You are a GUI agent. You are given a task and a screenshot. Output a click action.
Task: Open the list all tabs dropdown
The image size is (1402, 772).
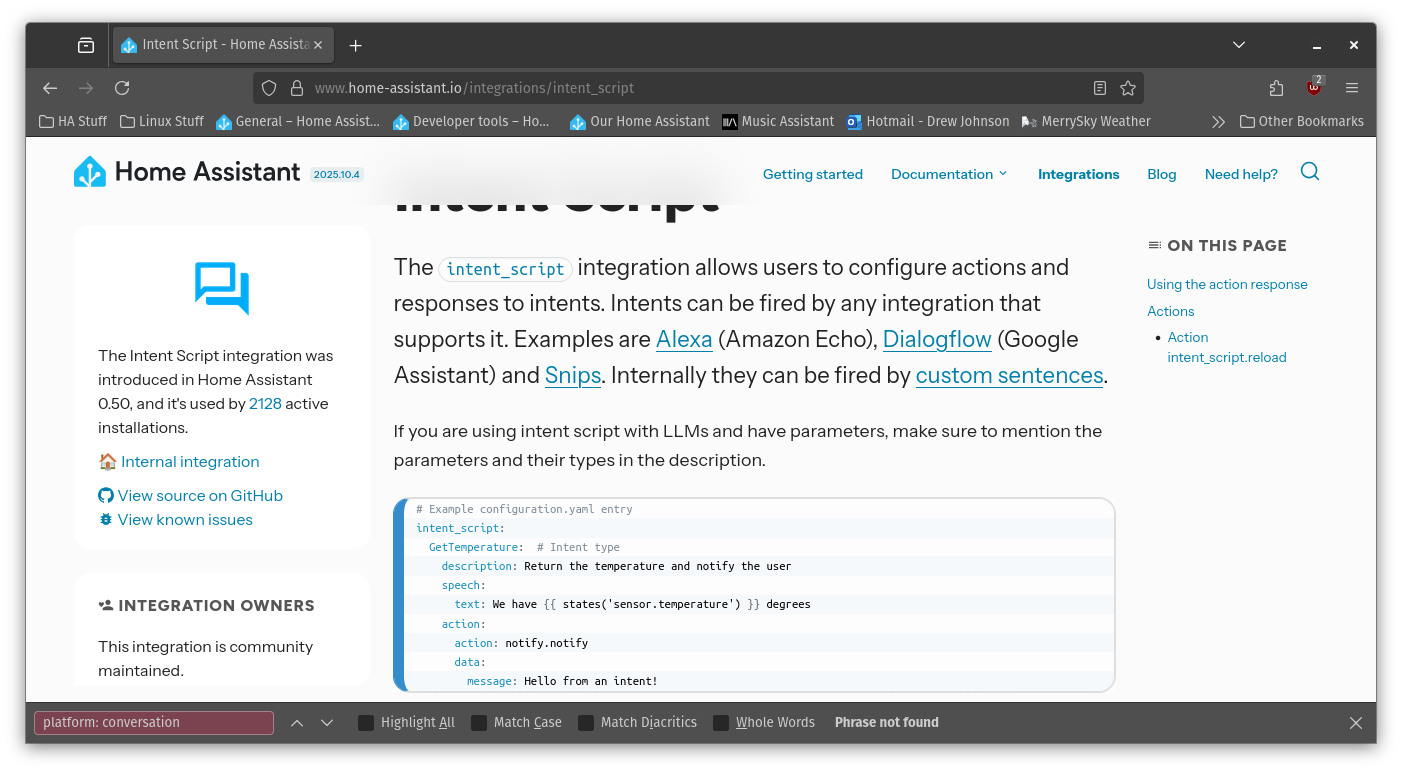click(1239, 45)
